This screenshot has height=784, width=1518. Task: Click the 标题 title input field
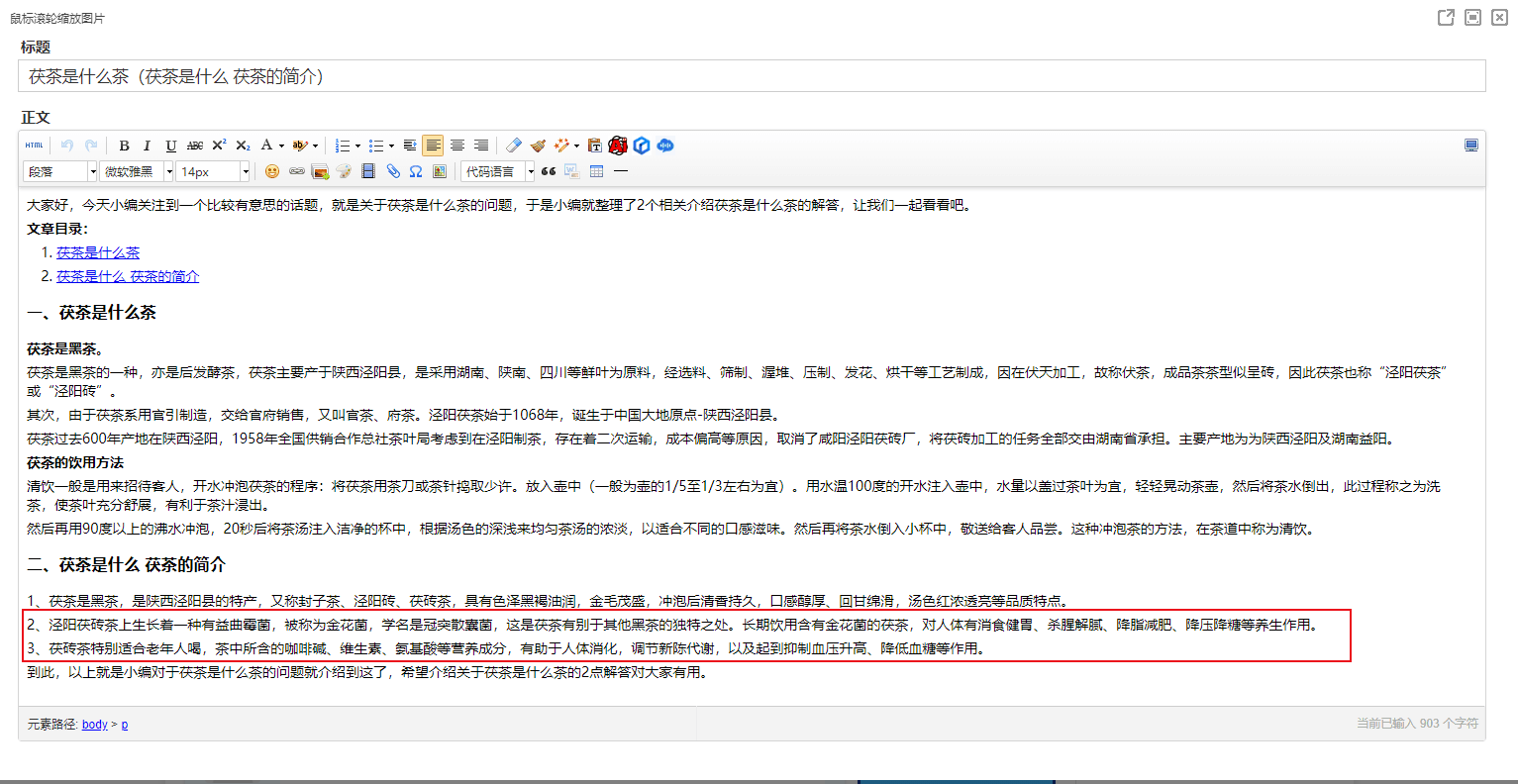752,76
